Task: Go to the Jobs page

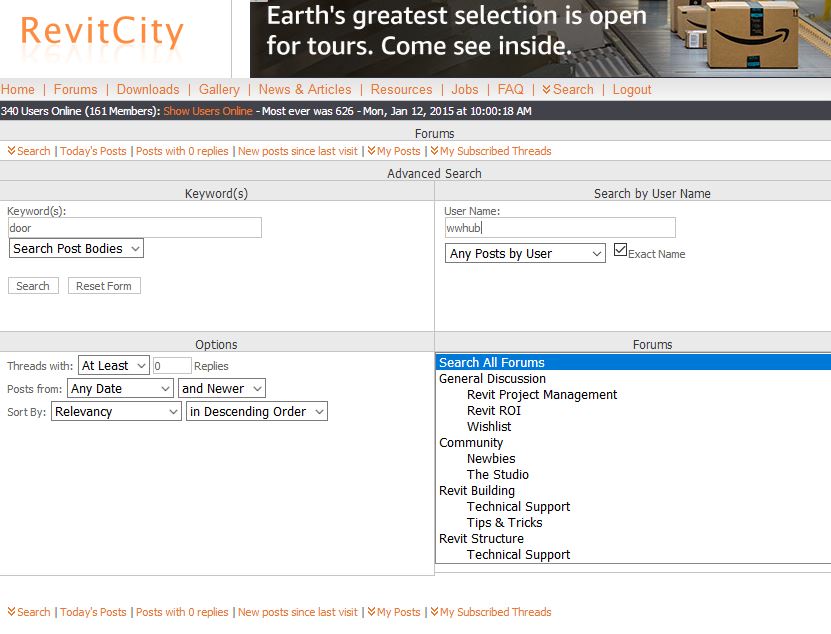Action: pos(465,89)
